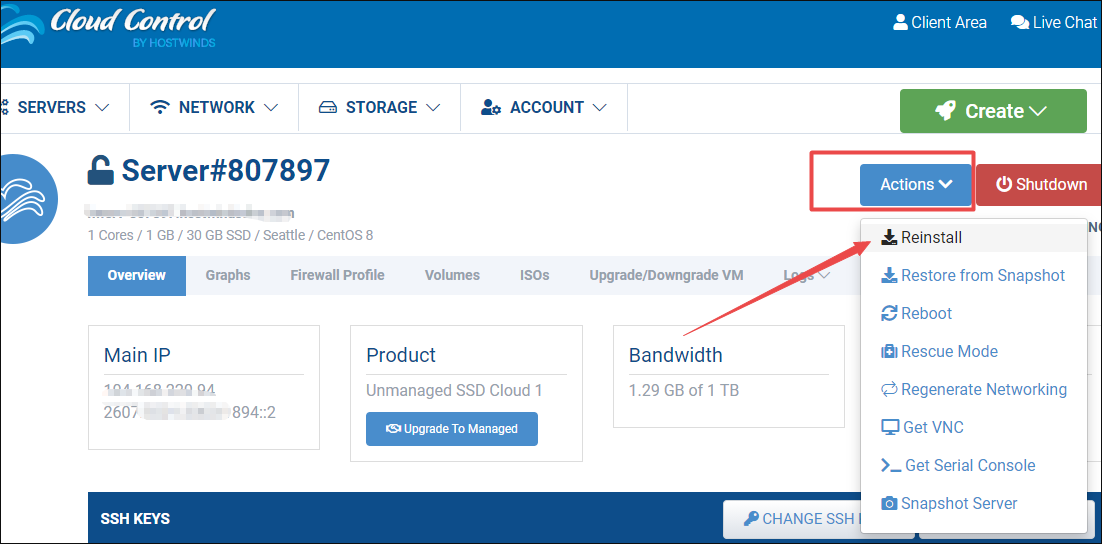
Task: Open the green Create dropdown
Action: tap(993, 111)
